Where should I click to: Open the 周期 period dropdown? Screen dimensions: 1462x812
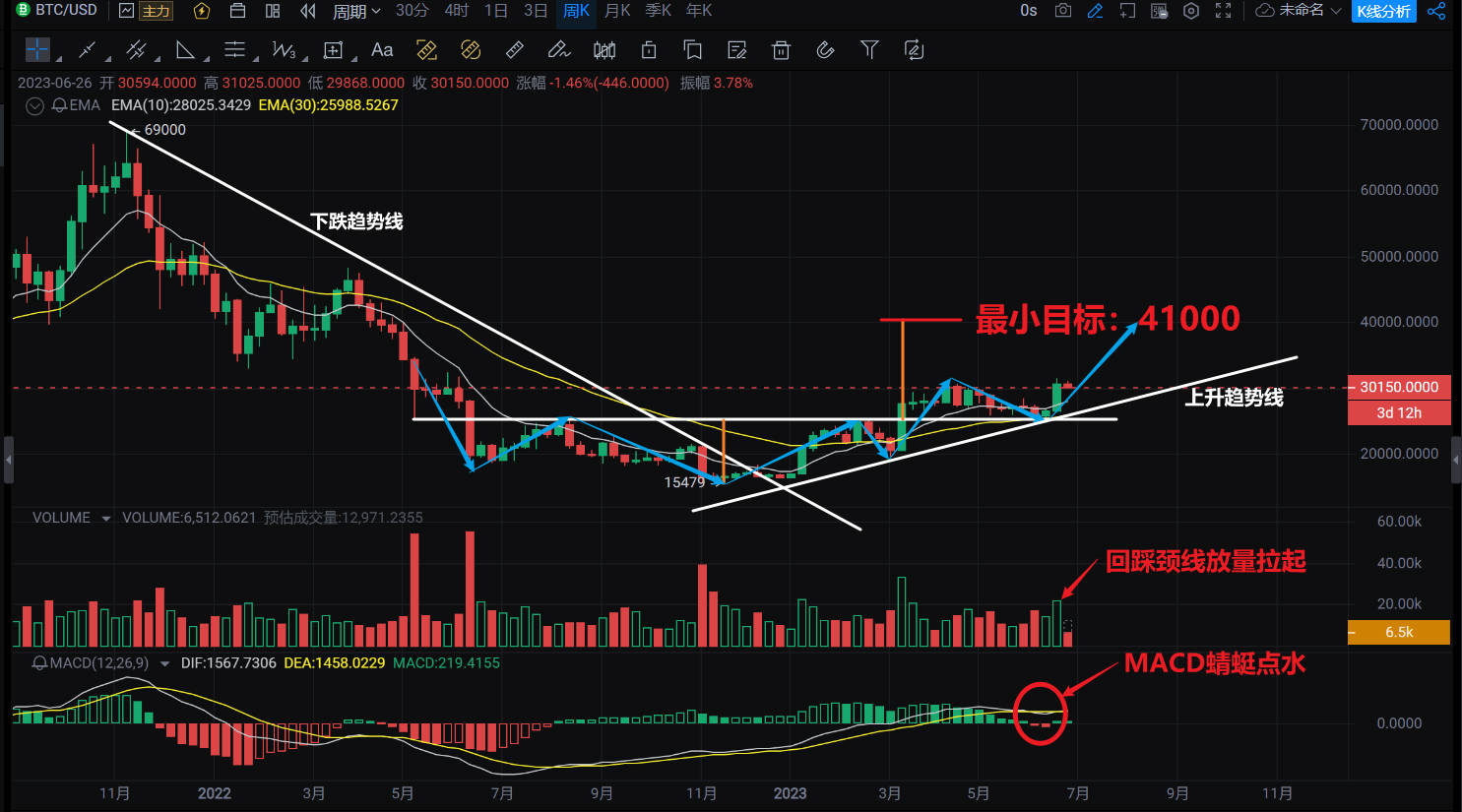coord(356,11)
